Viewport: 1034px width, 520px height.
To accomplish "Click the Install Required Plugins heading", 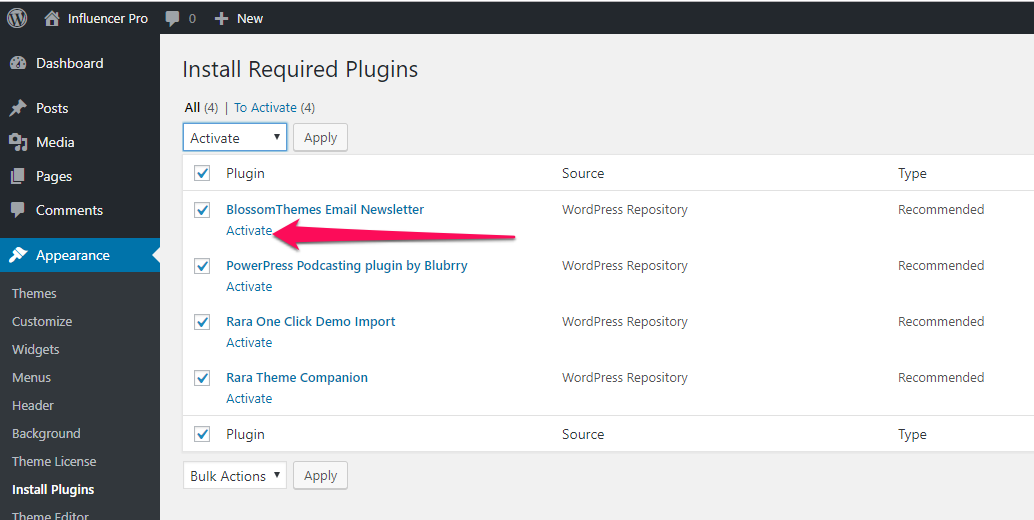I will pos(300,69).
